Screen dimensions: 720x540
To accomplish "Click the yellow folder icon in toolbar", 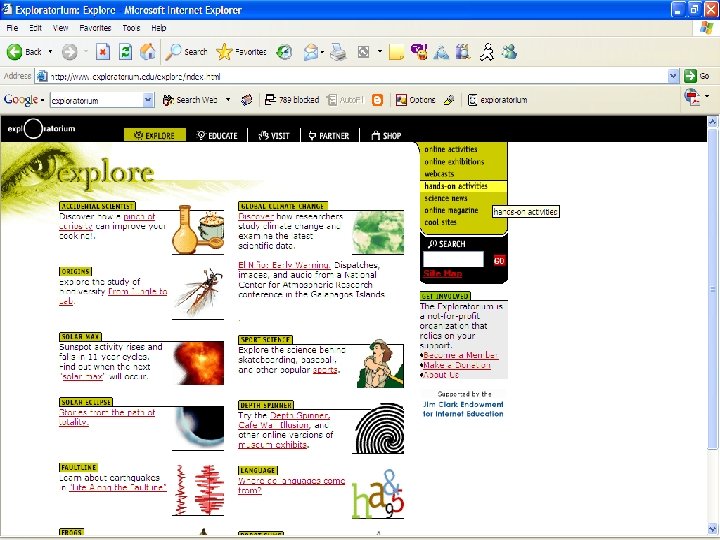I will [x=396, y=52].
